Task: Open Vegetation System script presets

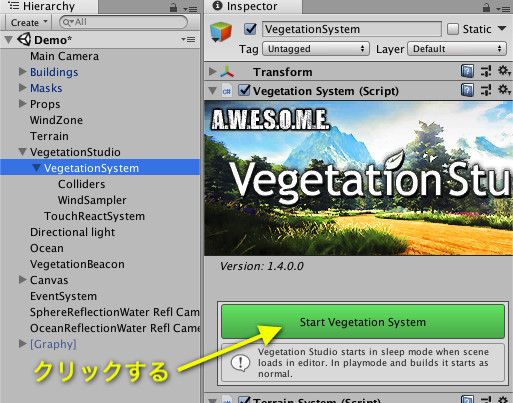Action: 486,90
